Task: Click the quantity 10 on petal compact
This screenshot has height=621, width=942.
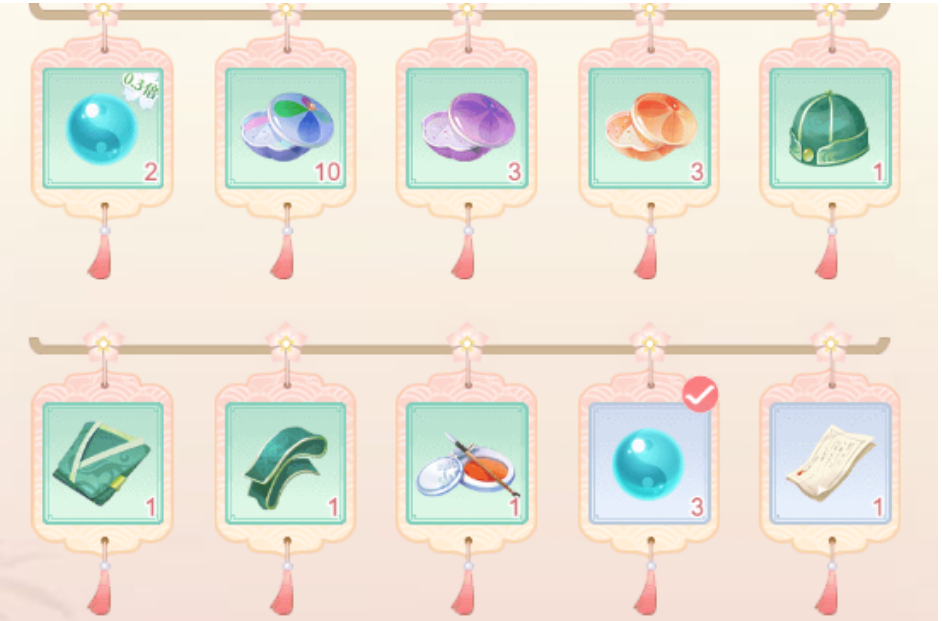Action: coord(327,172)
